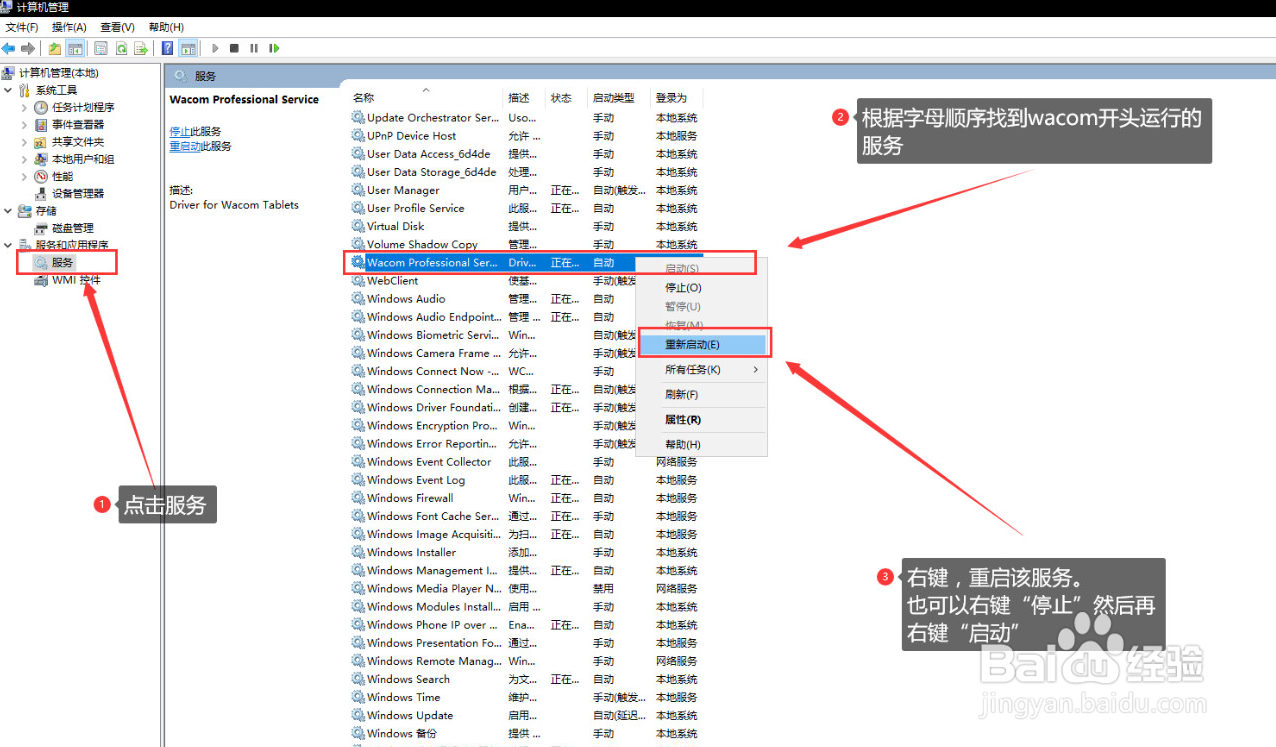Open the 所有任务(K) submenu in context menu

tap(701, 370)
